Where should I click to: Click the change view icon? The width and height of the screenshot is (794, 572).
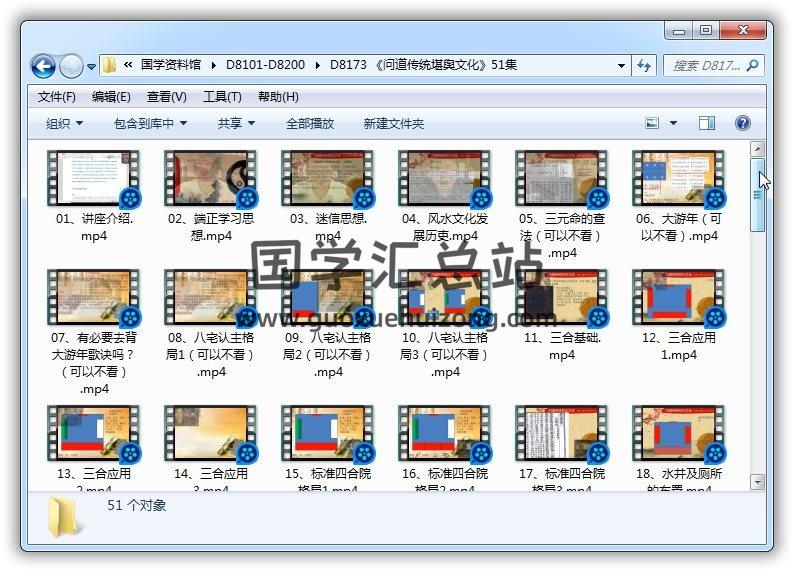[x=652, y=123]
